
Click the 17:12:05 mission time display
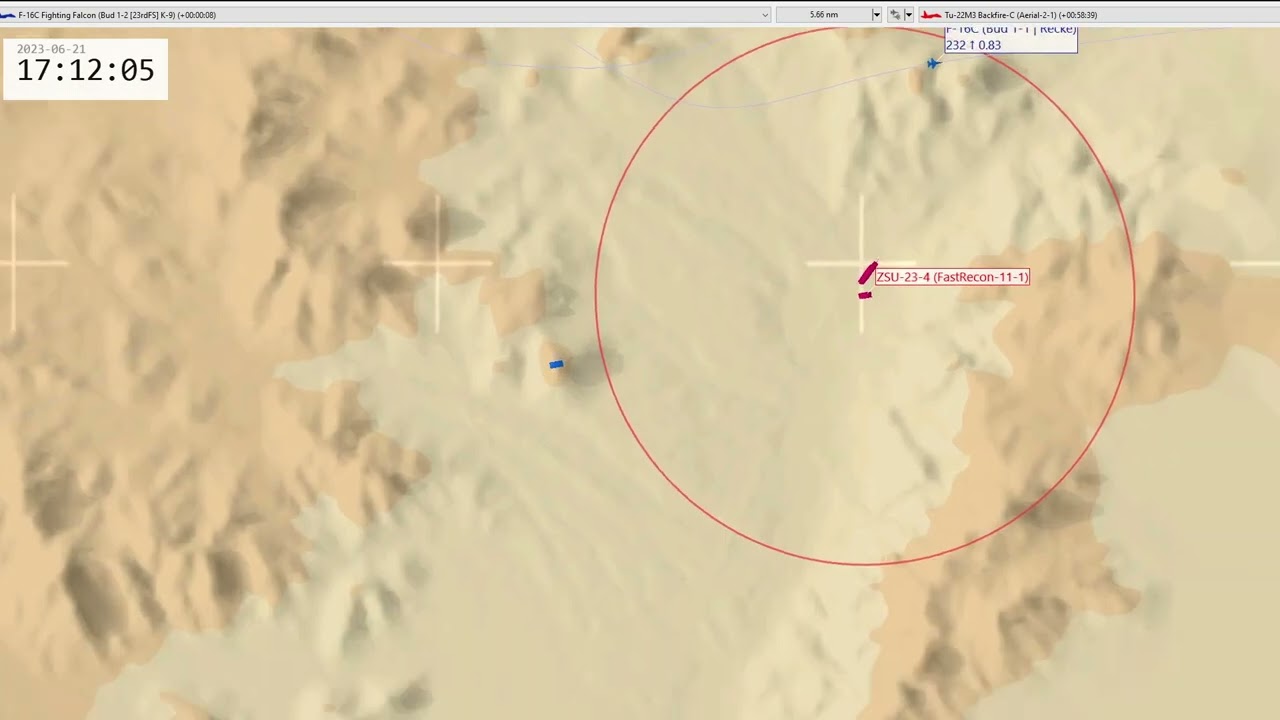(x=86, y=71)
